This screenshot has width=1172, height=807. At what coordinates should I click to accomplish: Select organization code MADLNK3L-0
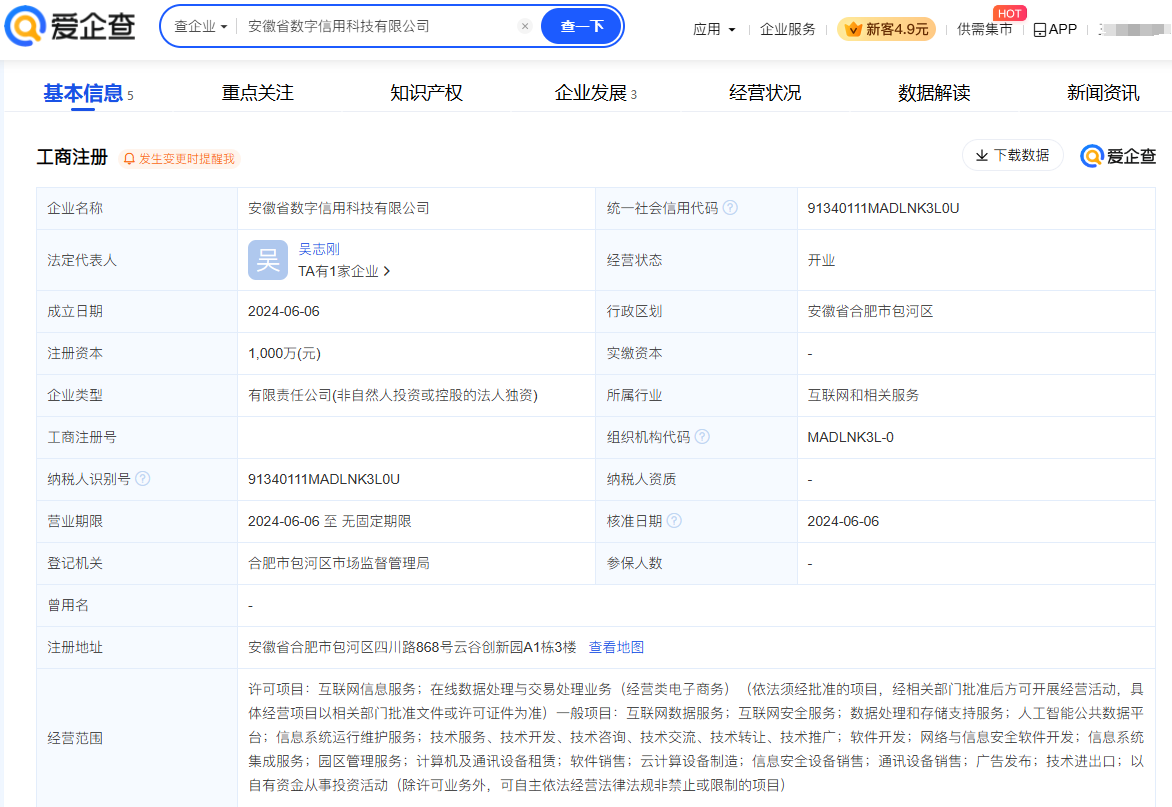(x=850, y=437)
